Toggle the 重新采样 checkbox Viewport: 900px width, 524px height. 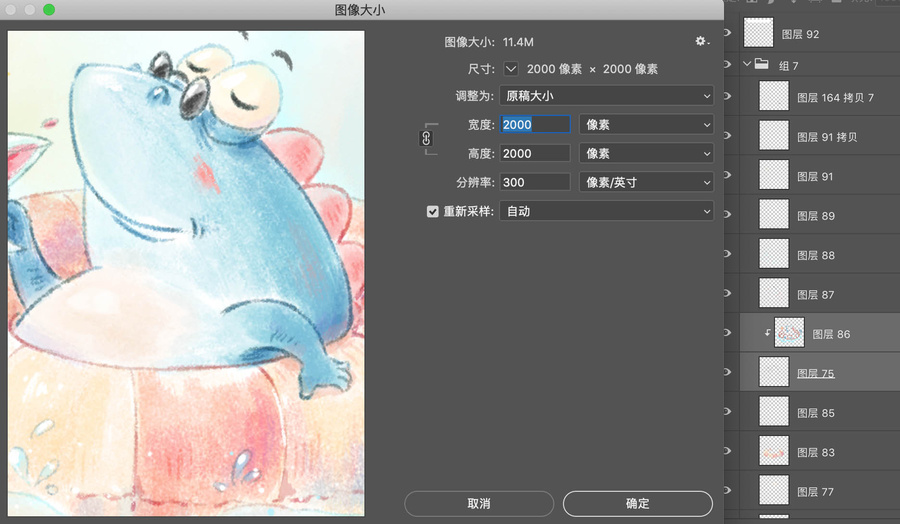[432, 211]
